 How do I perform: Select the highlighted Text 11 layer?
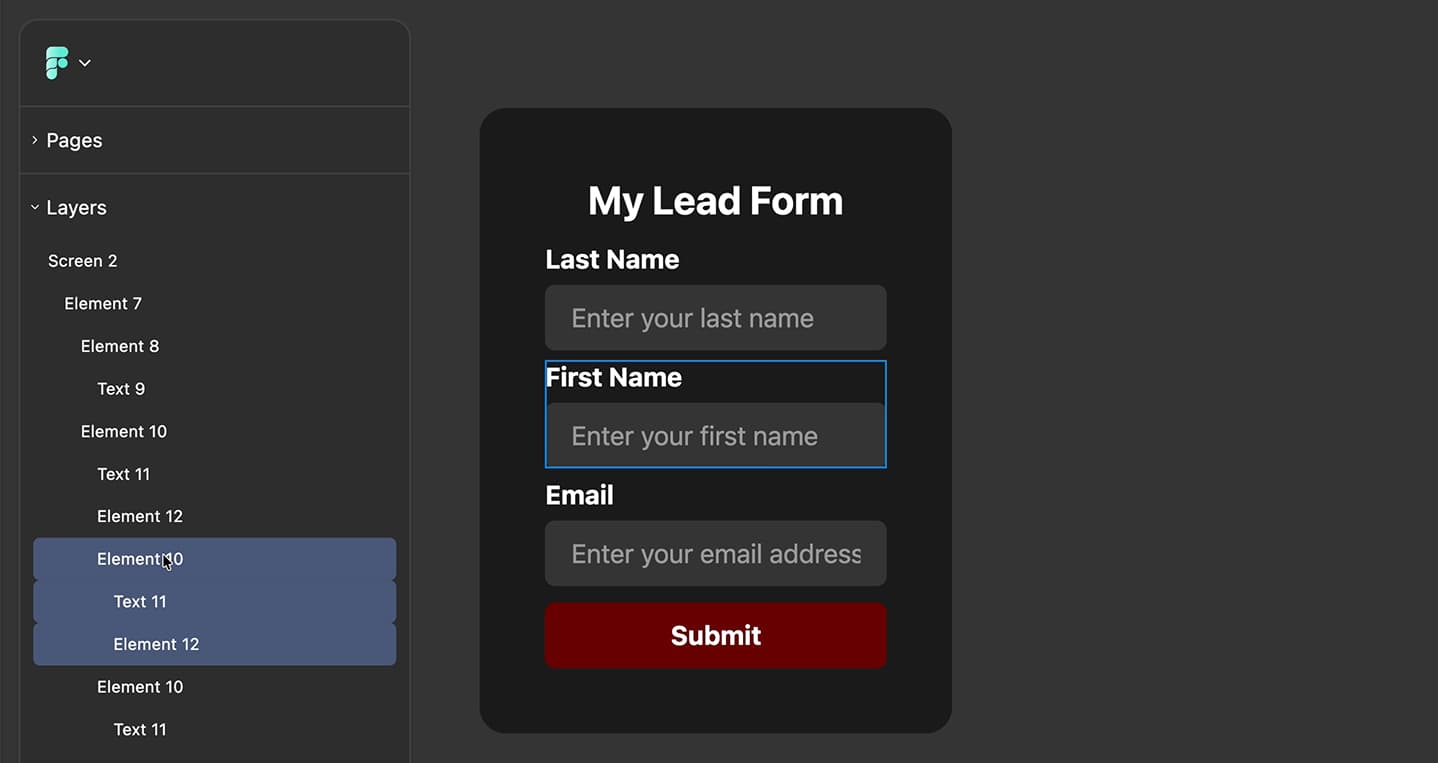(140, 602)
